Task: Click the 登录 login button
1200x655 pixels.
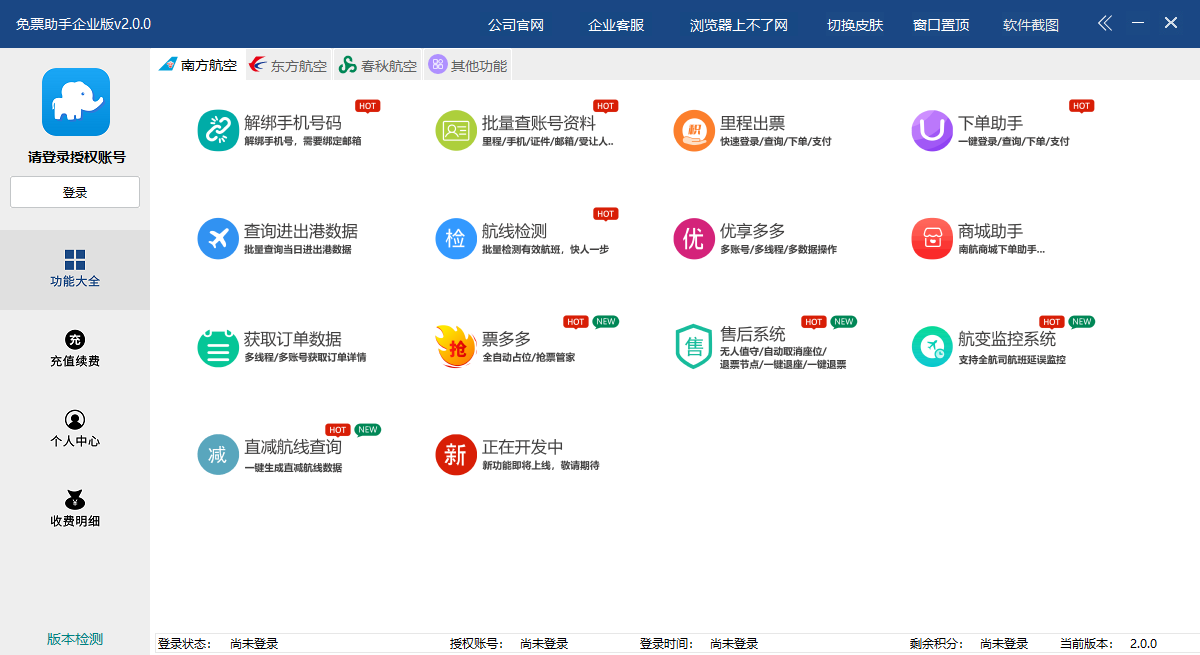Action: 75,192
